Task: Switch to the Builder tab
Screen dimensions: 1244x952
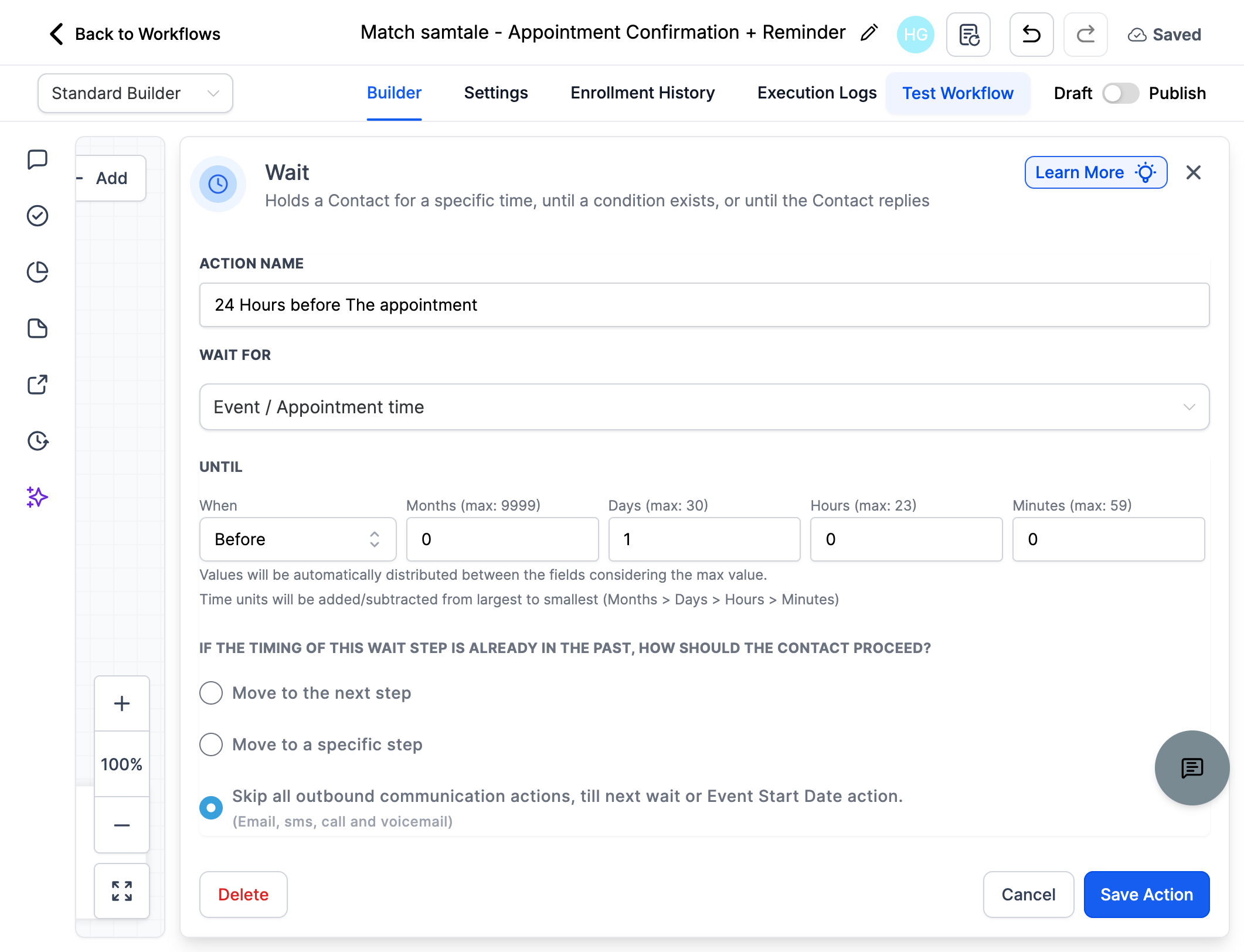Action: (395, 93)
